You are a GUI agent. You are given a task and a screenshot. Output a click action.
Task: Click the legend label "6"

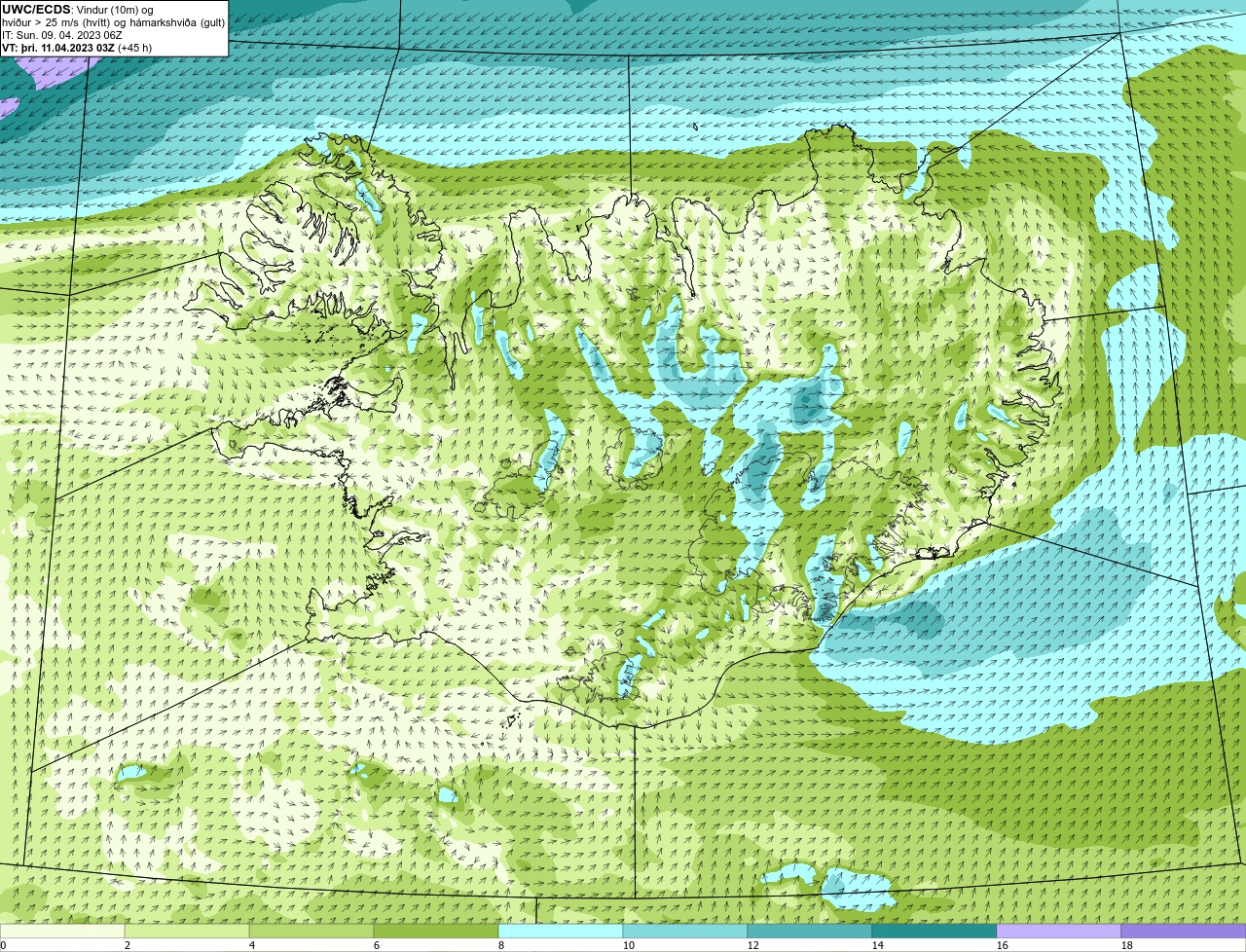[377, 945]
